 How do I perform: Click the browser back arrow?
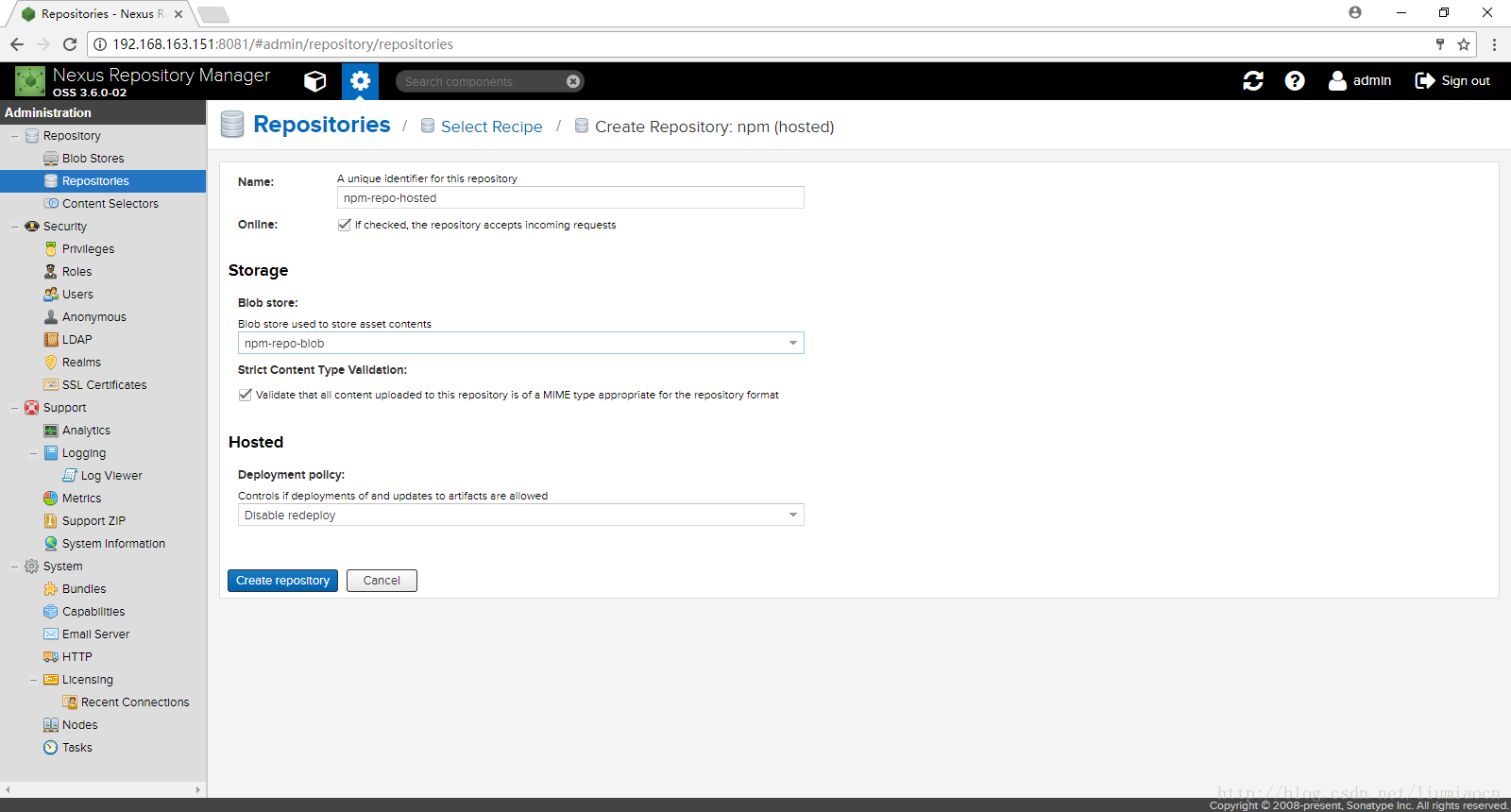17,44
